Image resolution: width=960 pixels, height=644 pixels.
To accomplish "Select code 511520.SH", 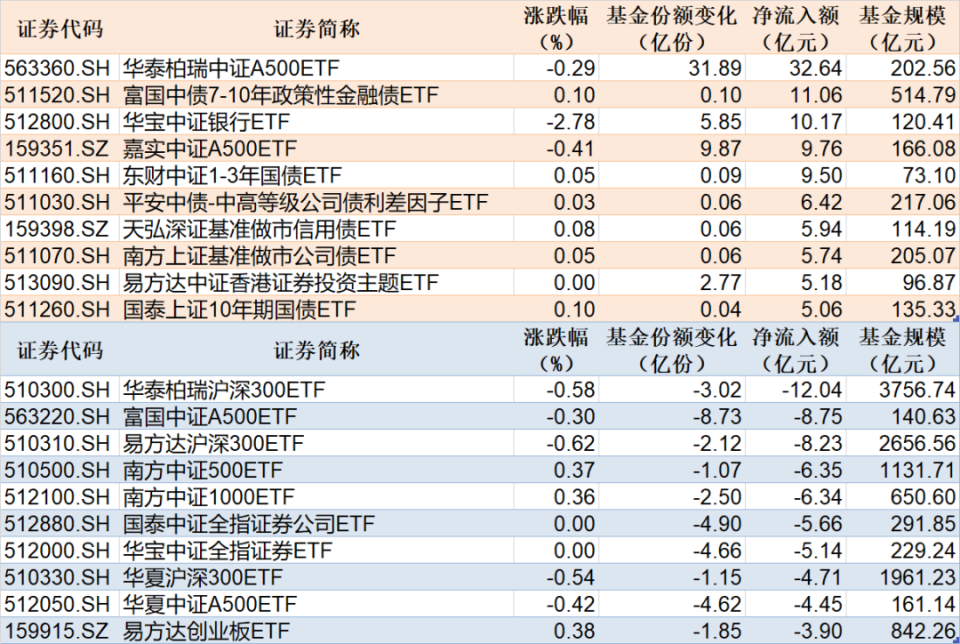I will [x=57, y=95].
